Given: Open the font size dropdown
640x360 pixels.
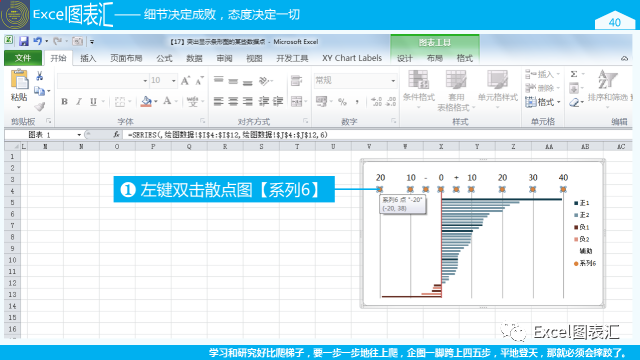Looking at the screenshot, I should click(174, 80).
